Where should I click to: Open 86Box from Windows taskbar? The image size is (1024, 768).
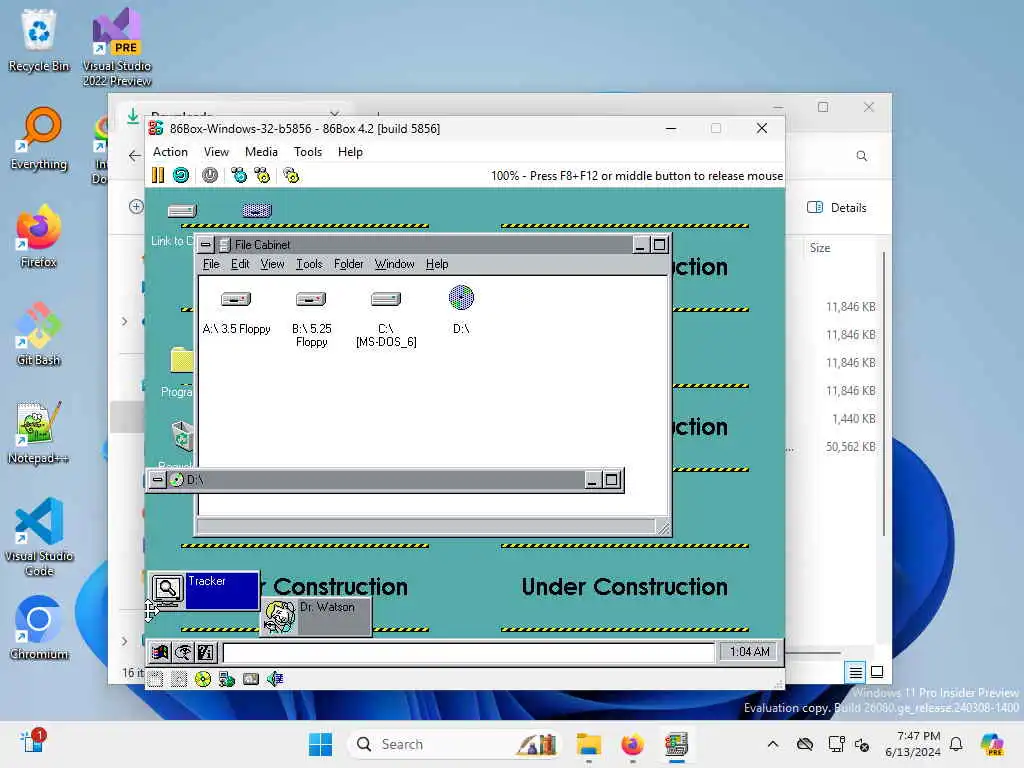[x=676, y=744]
